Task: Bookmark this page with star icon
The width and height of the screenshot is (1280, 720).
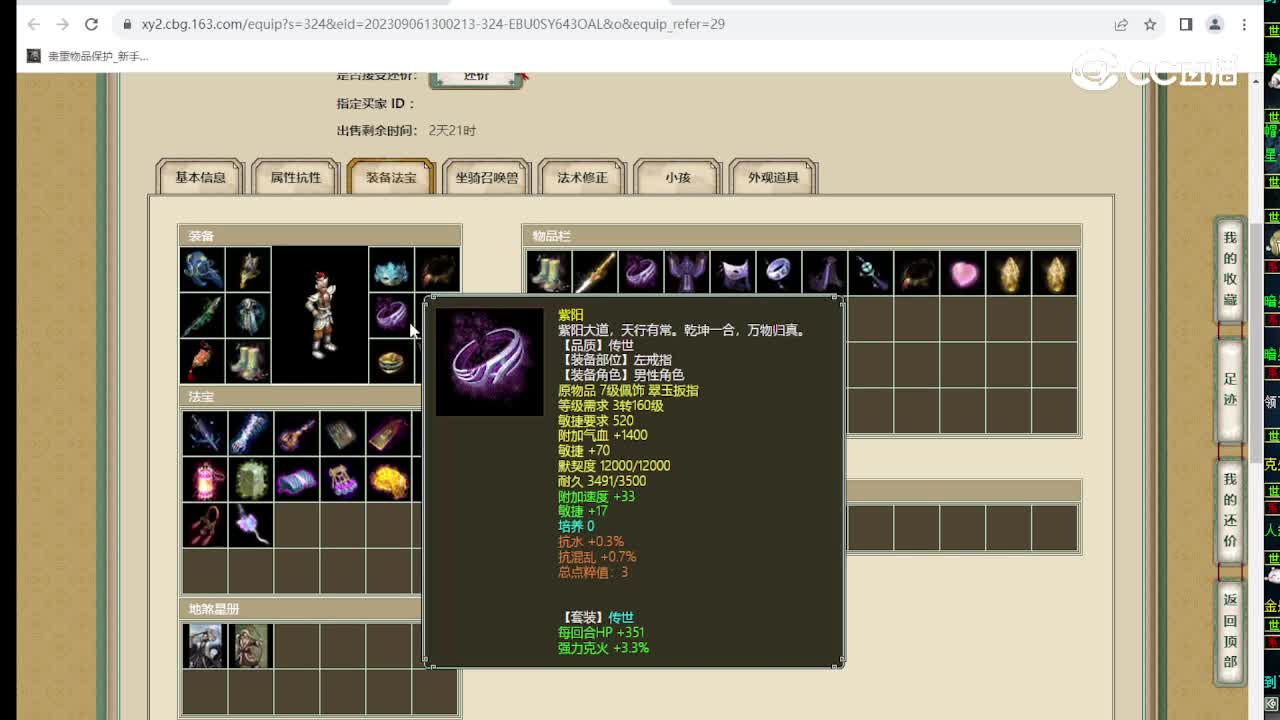Action: coord(1150,24)
